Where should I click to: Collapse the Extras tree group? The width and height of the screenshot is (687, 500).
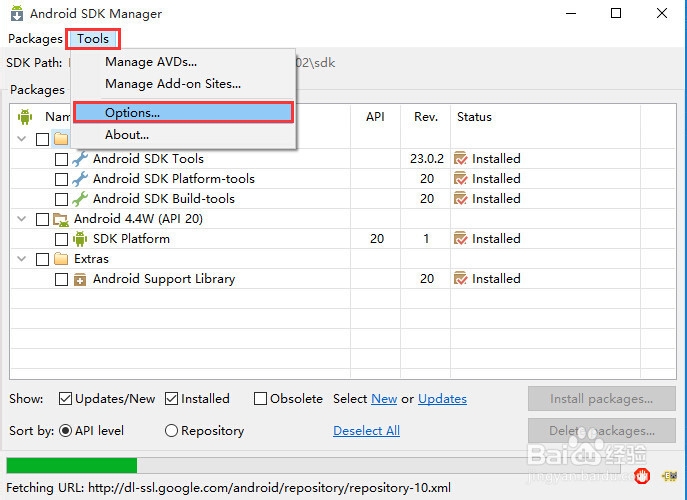pos(23,259)
